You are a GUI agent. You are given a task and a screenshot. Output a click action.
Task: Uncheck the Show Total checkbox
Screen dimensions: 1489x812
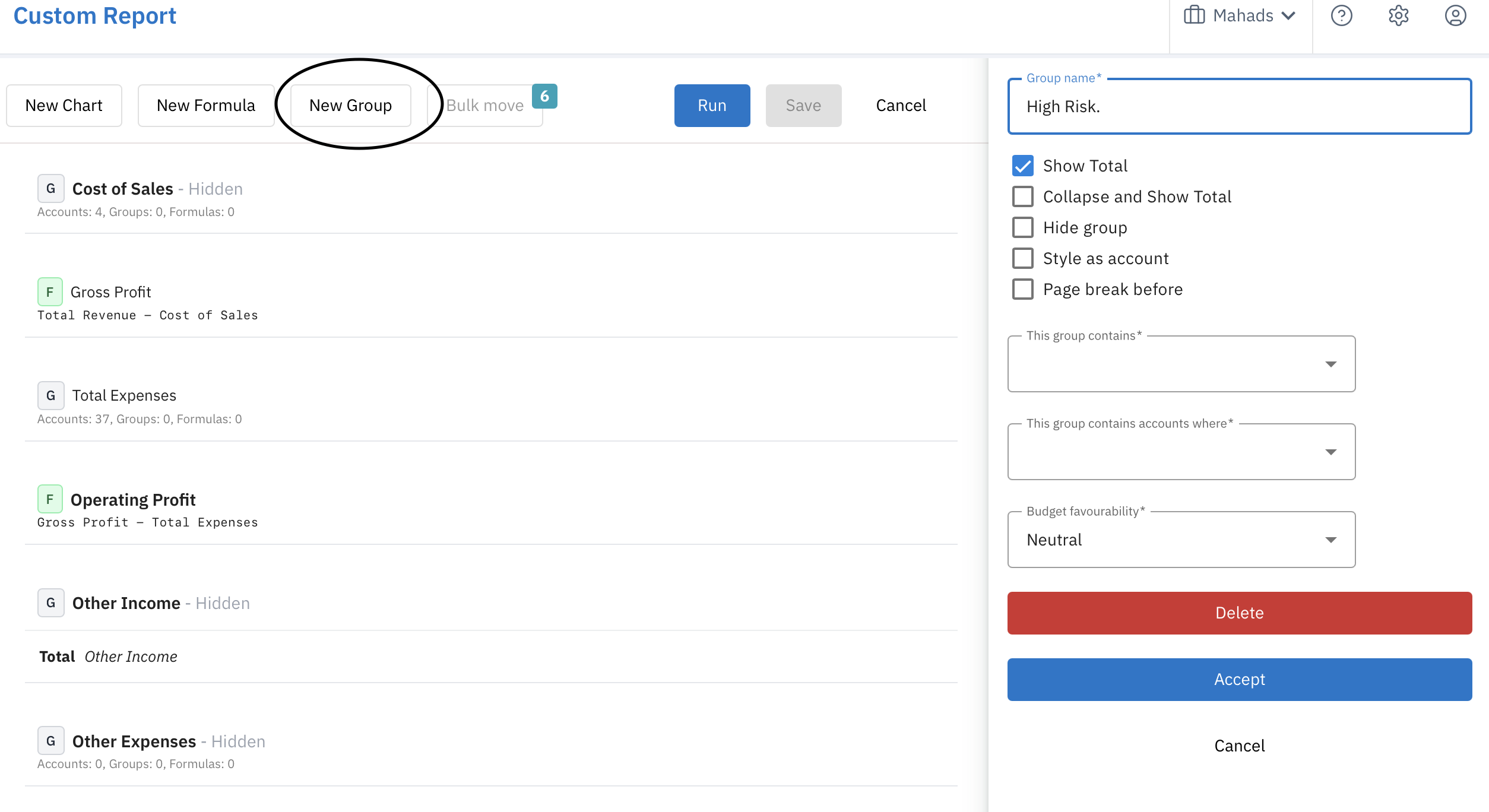pos(1022,166)
